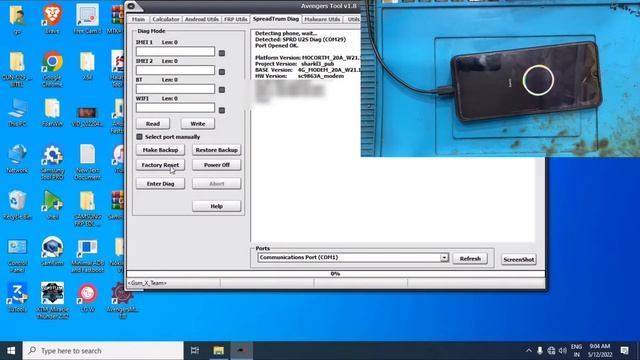Tick the IMEI 1 checkbox
640x360 pixels.
tap(222, 53)
